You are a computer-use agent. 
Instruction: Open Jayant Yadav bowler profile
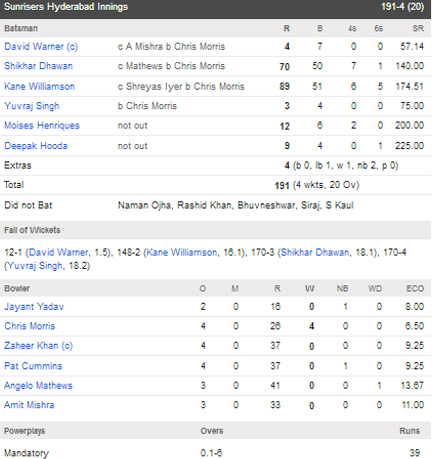pyautogui.click(x=34, y=307)
